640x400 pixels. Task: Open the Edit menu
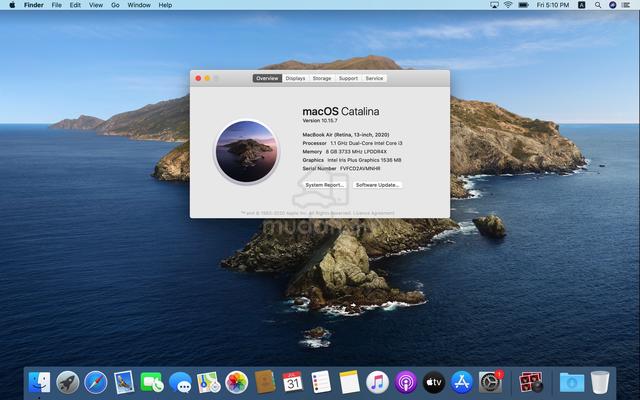click(x=75, y=5)
